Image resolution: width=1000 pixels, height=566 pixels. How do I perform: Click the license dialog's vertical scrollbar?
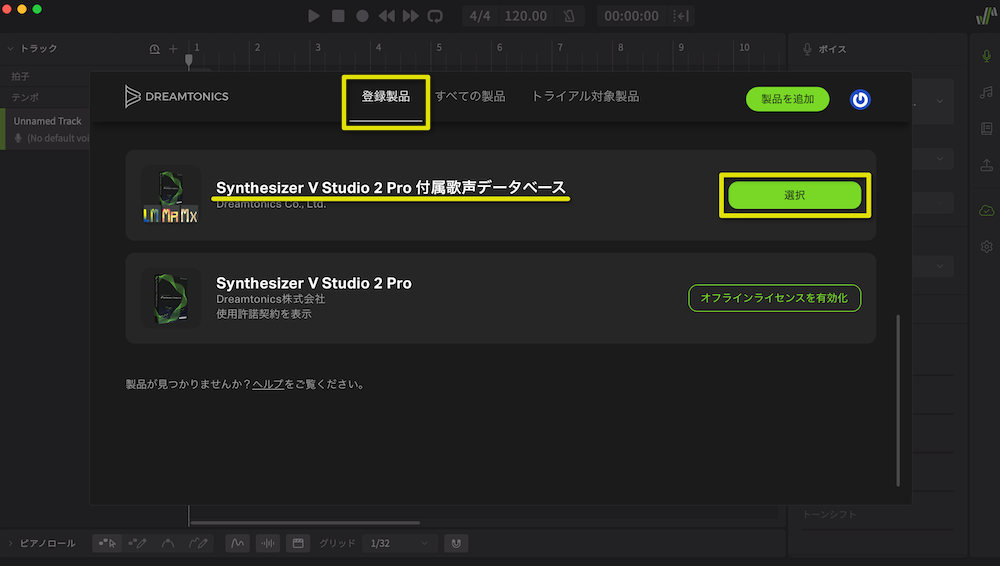pyautogui.click(x=898, y=400)
